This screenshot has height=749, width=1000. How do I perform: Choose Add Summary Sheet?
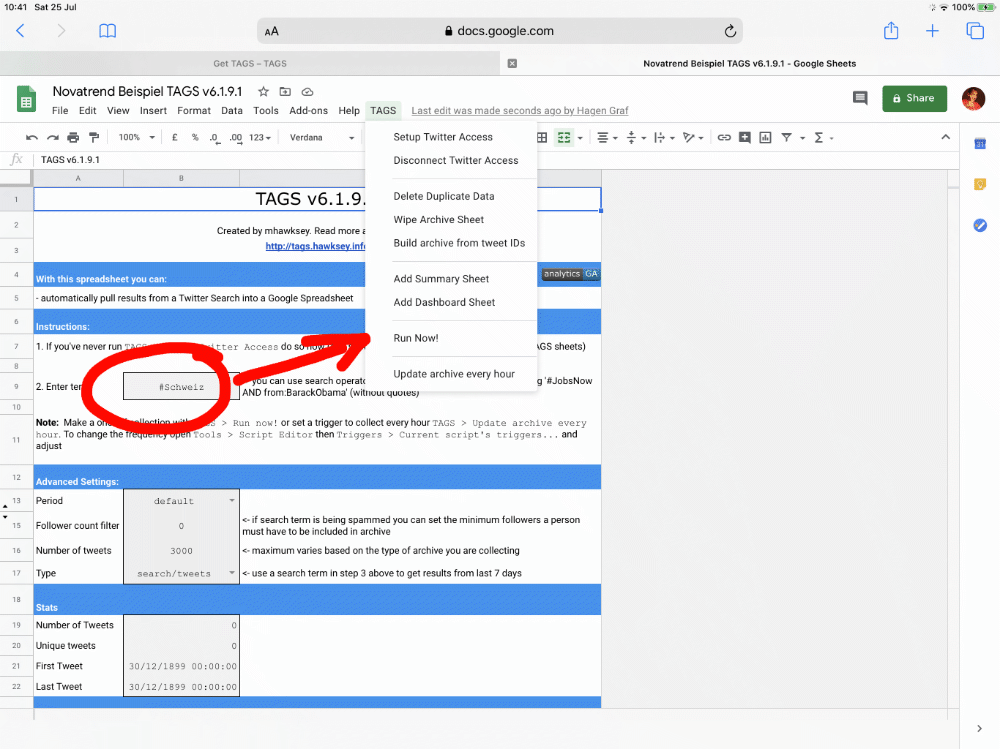[451, 279]
